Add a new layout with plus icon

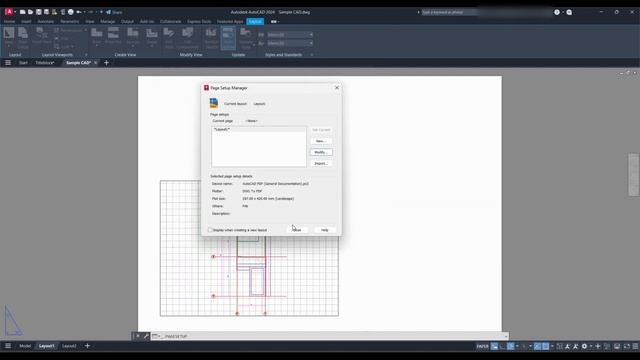[x=87, y=346]
